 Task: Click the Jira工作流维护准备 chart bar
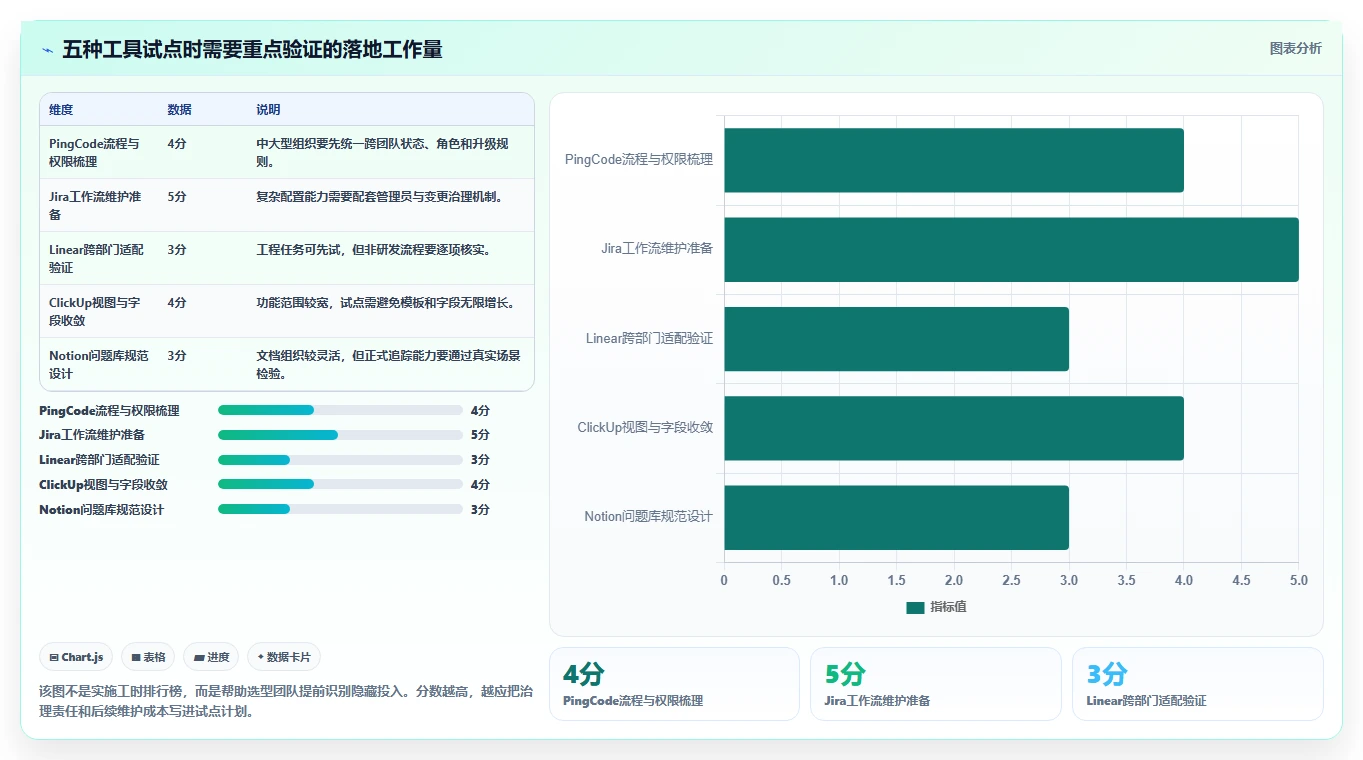click(x=1011, y=249)
